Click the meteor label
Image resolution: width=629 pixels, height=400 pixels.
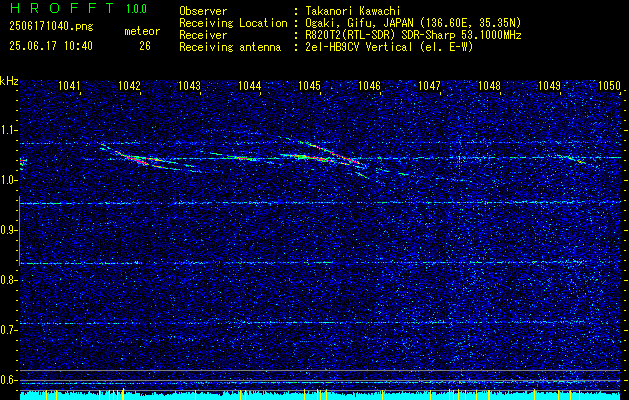[142, 31]
